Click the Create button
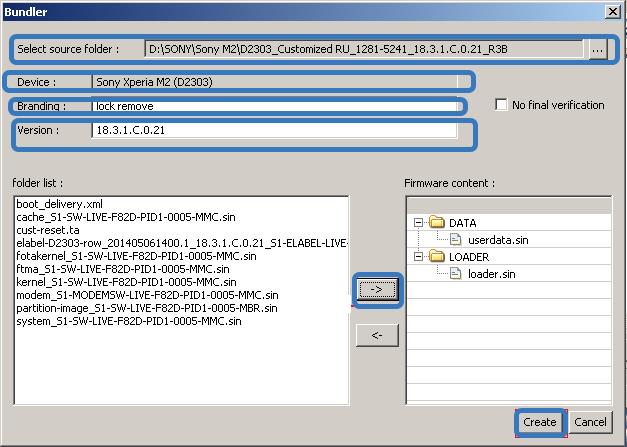Viewport: 627px width, 447px height. [x=540, y=422]
